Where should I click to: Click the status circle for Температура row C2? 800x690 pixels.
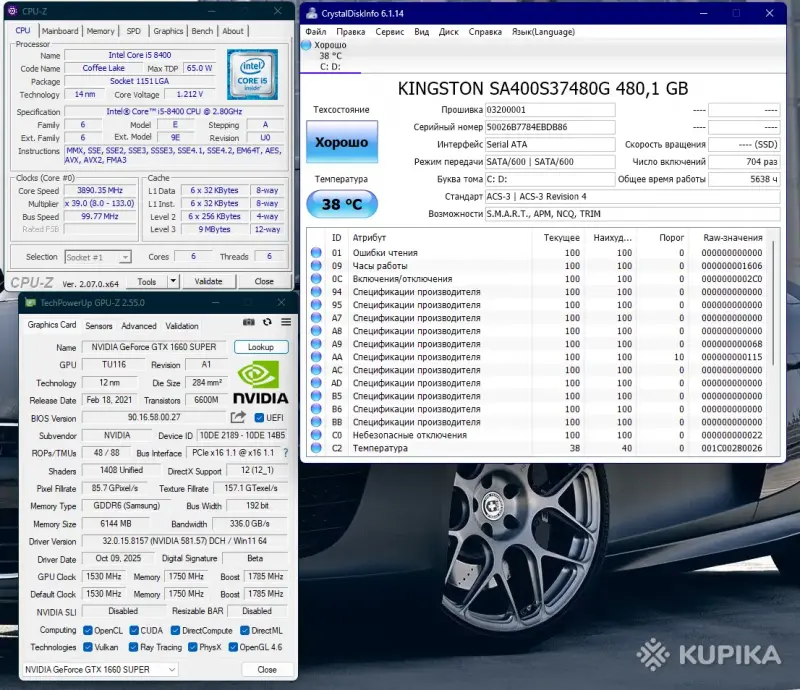(x=316, y=448)
